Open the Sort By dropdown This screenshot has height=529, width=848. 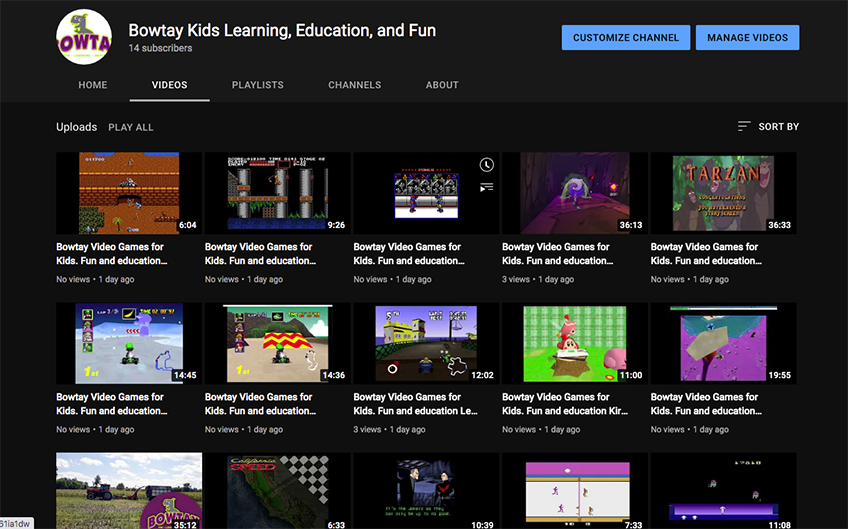pyautogui.click(x=768, y=127)
